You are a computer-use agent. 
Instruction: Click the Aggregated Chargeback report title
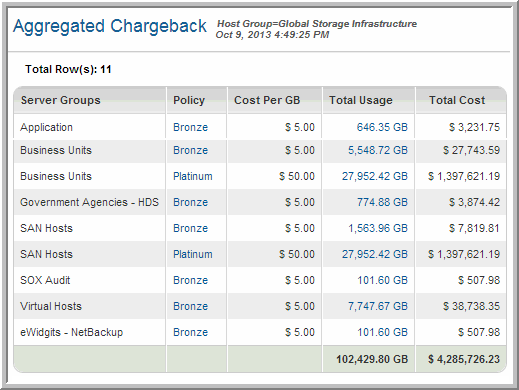point(110,27)
